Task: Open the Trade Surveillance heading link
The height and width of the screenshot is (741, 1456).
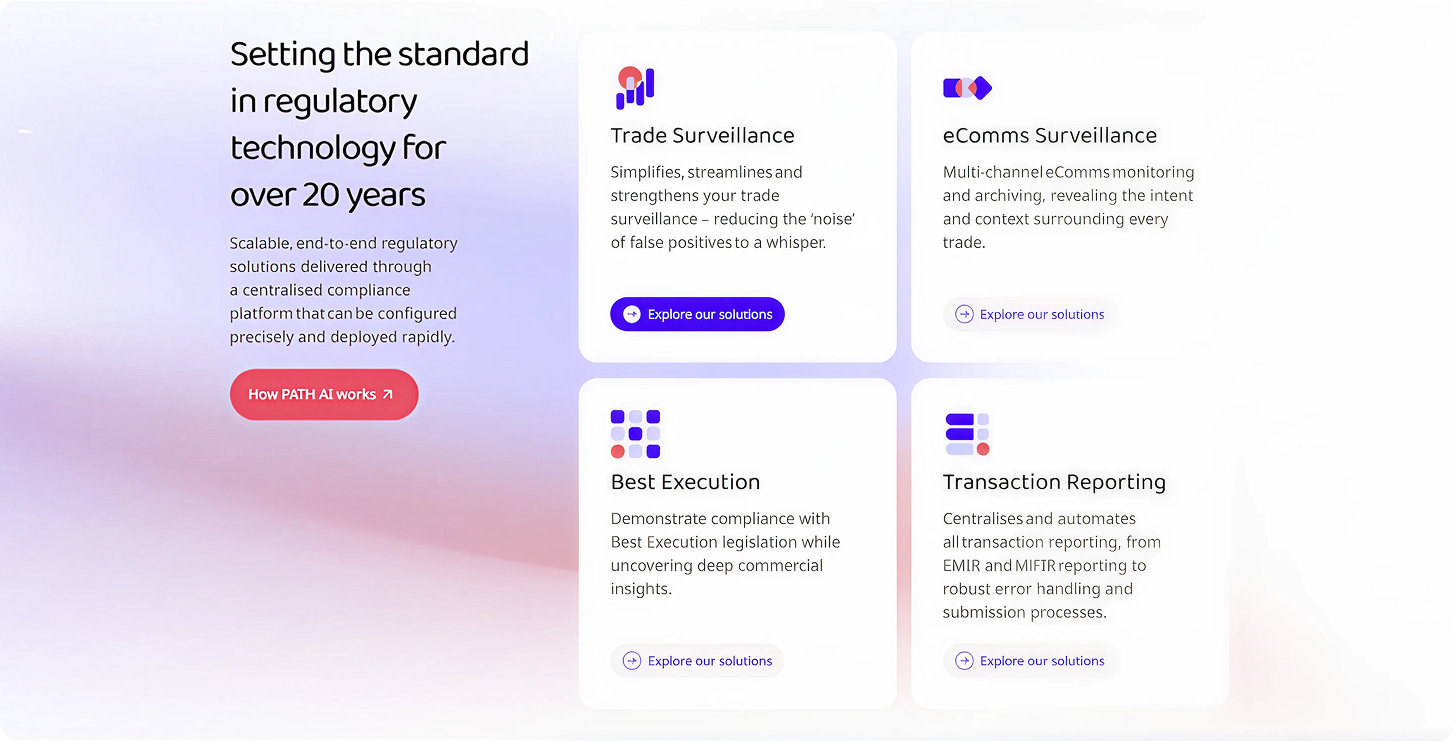Action: 702,136
